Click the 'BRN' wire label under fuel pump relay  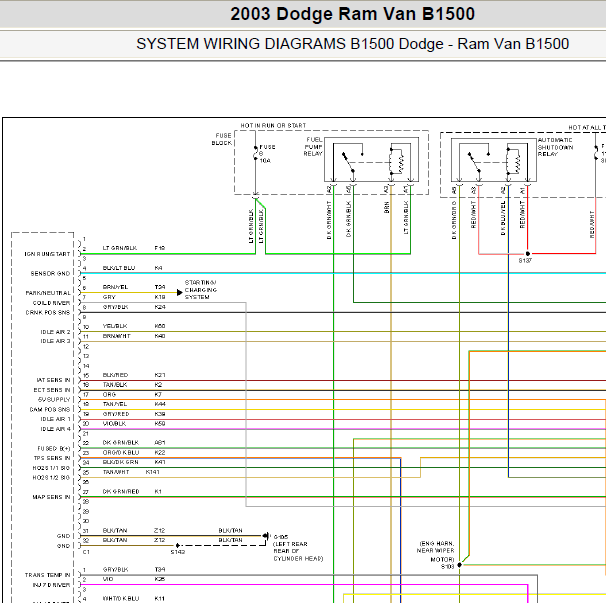pos(386,208)
